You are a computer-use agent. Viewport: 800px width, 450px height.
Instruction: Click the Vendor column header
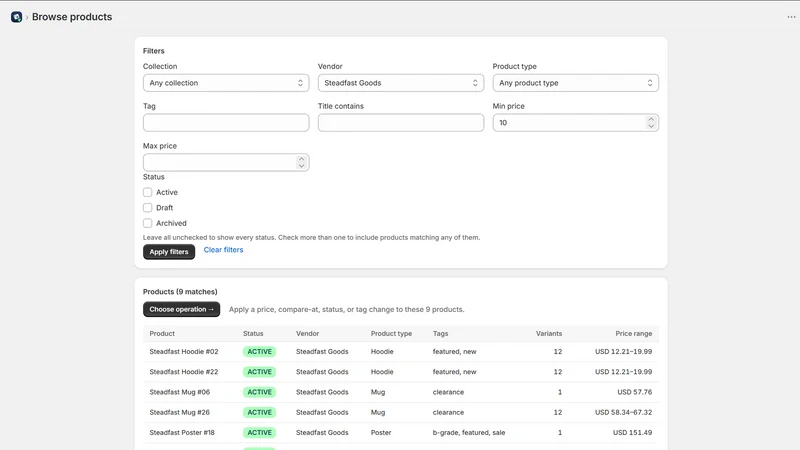point(307,333)
